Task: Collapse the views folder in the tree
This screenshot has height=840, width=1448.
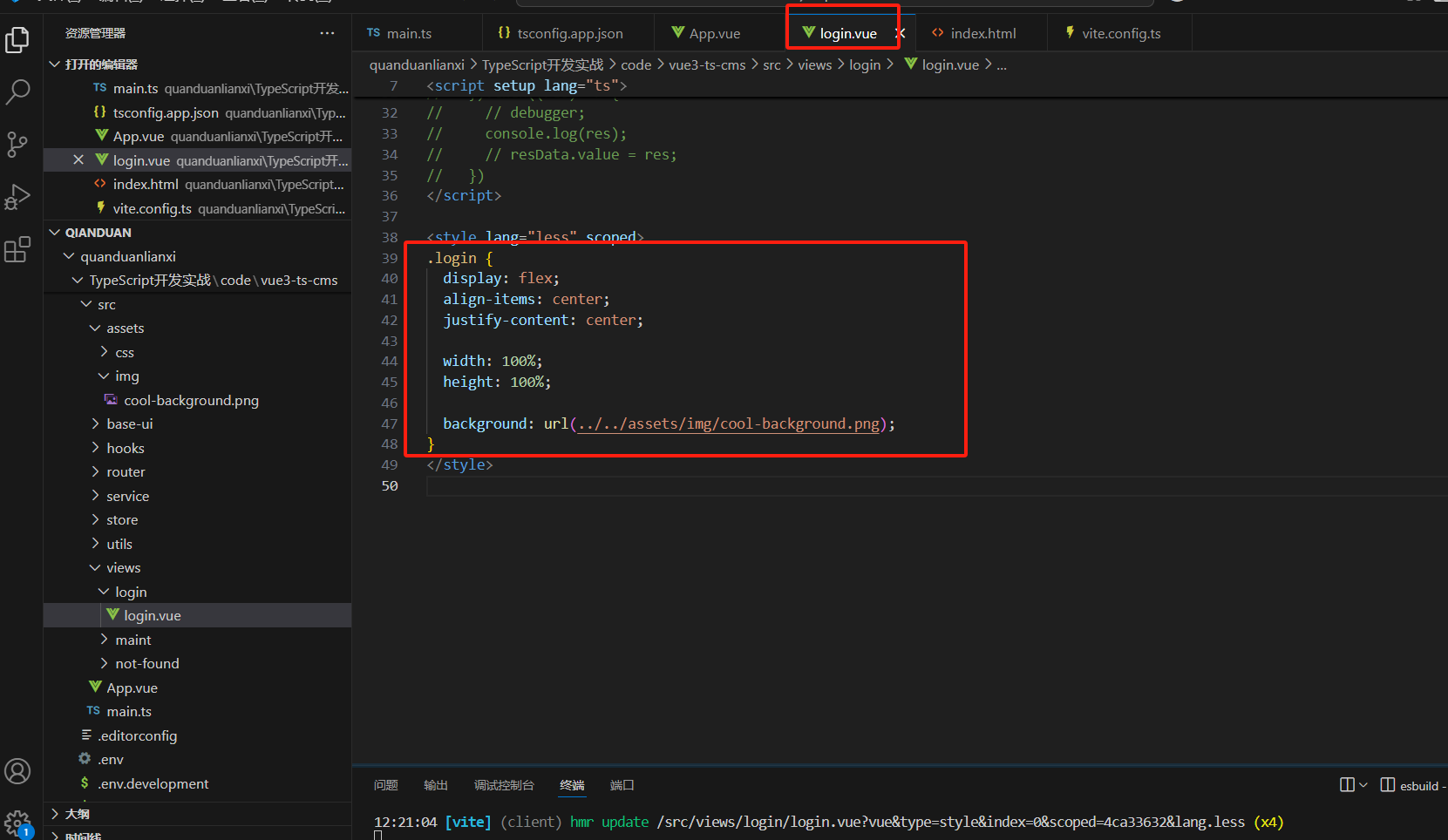Action: (x=95, y=567)
